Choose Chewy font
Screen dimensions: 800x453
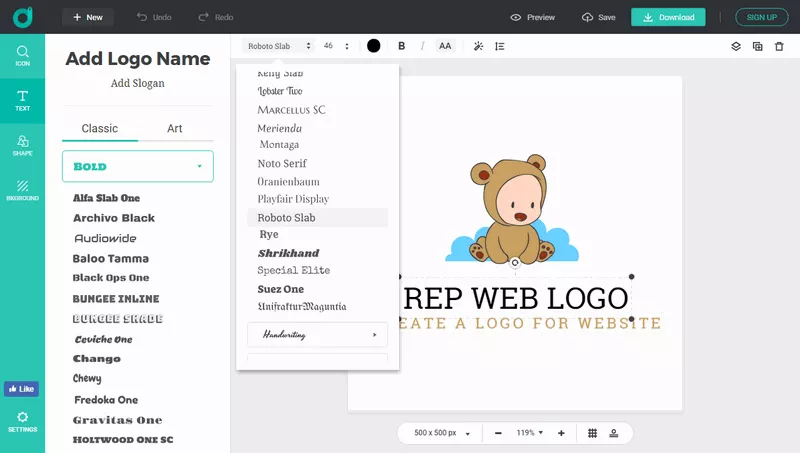click(87, 379)
